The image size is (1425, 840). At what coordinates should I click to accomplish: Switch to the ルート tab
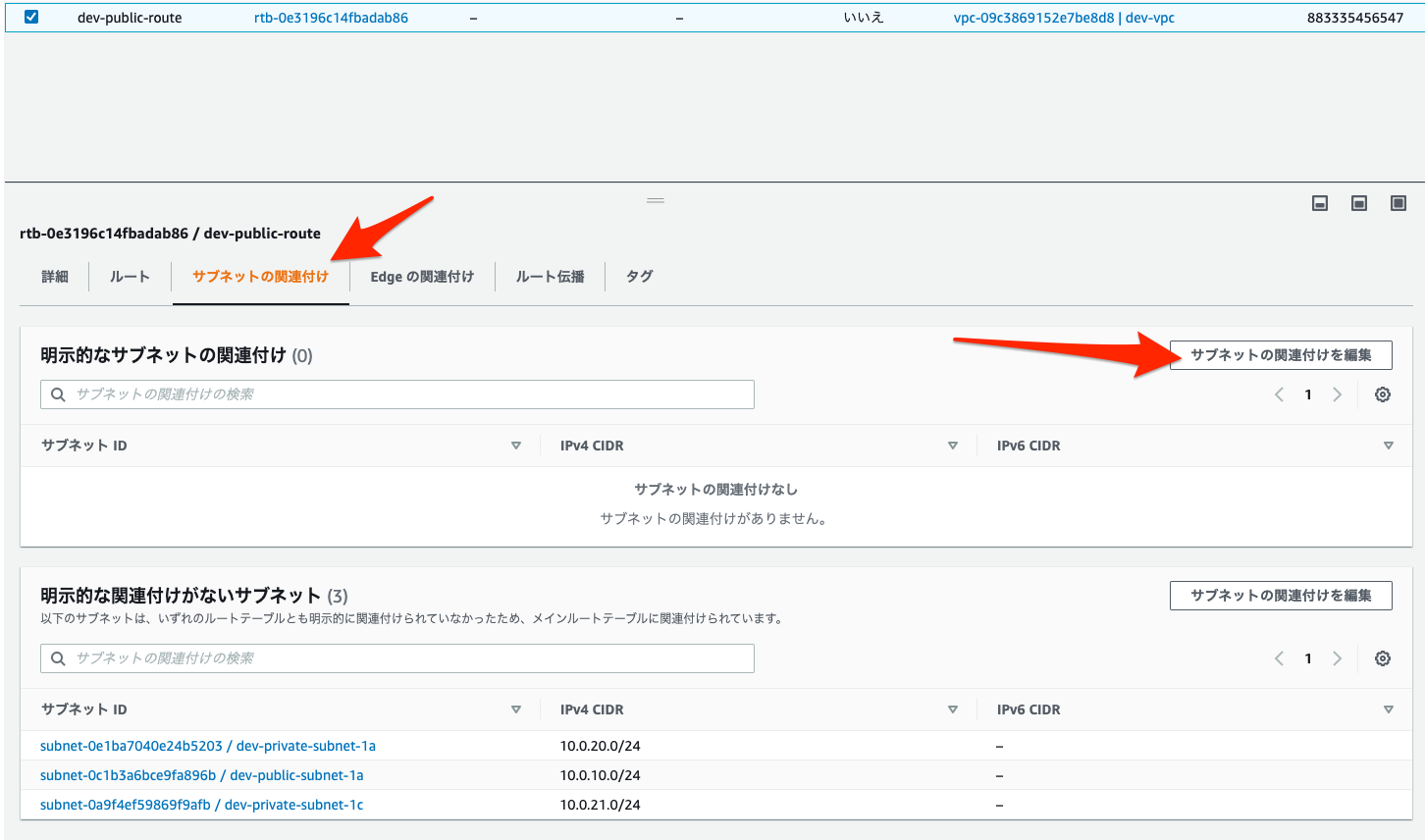pos(129,276)
